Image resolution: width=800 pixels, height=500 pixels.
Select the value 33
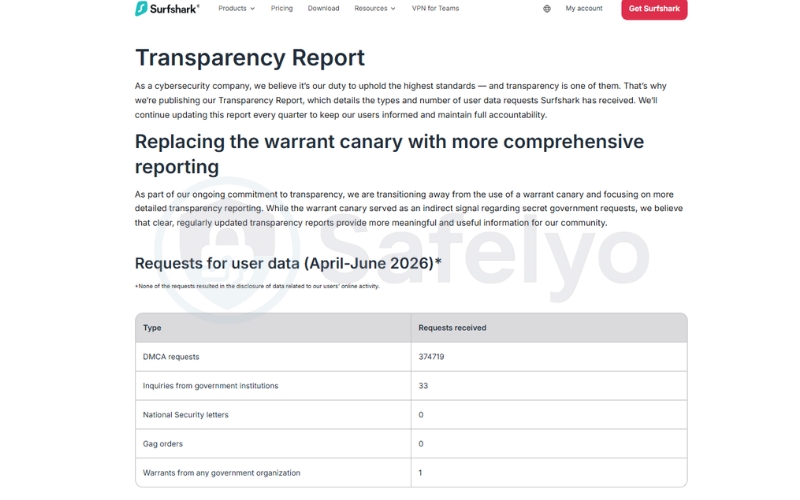[423, 386]
